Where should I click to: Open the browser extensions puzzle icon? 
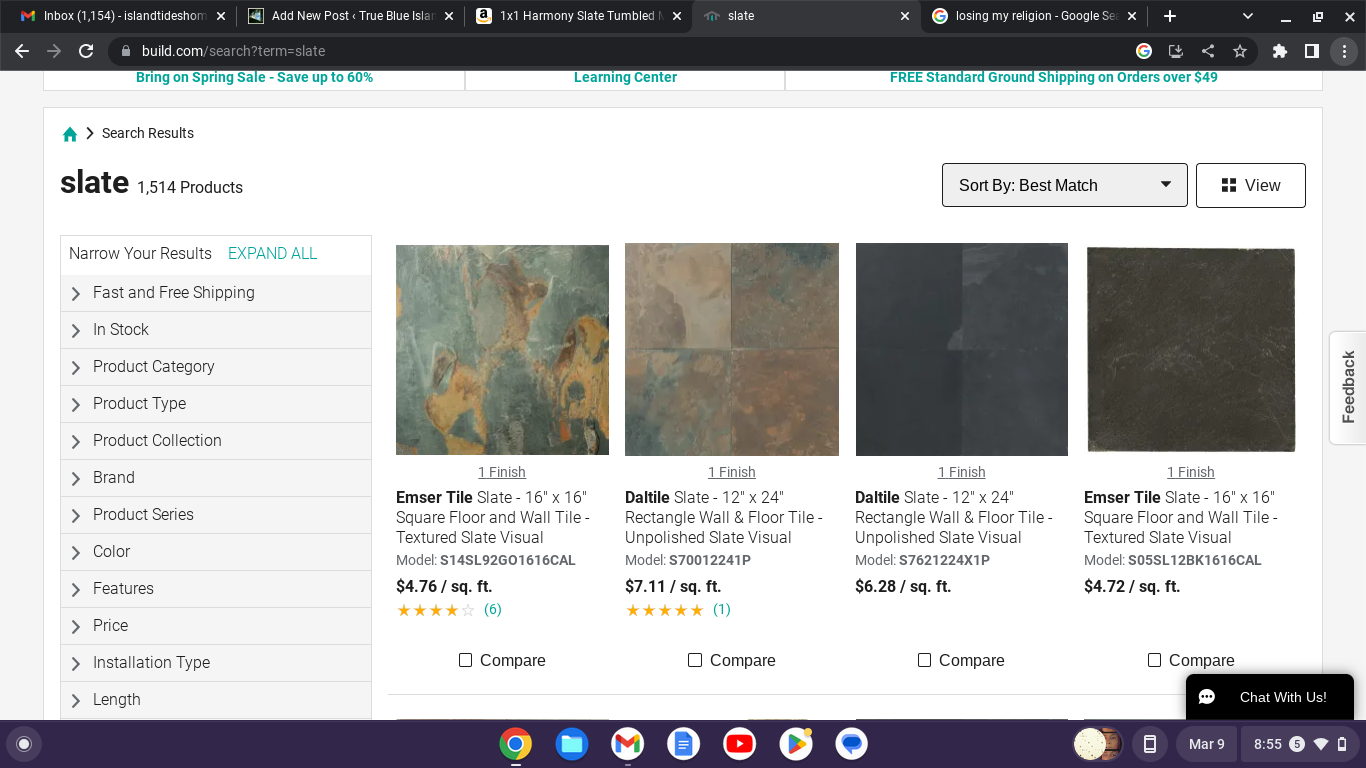coord(1280,51)
